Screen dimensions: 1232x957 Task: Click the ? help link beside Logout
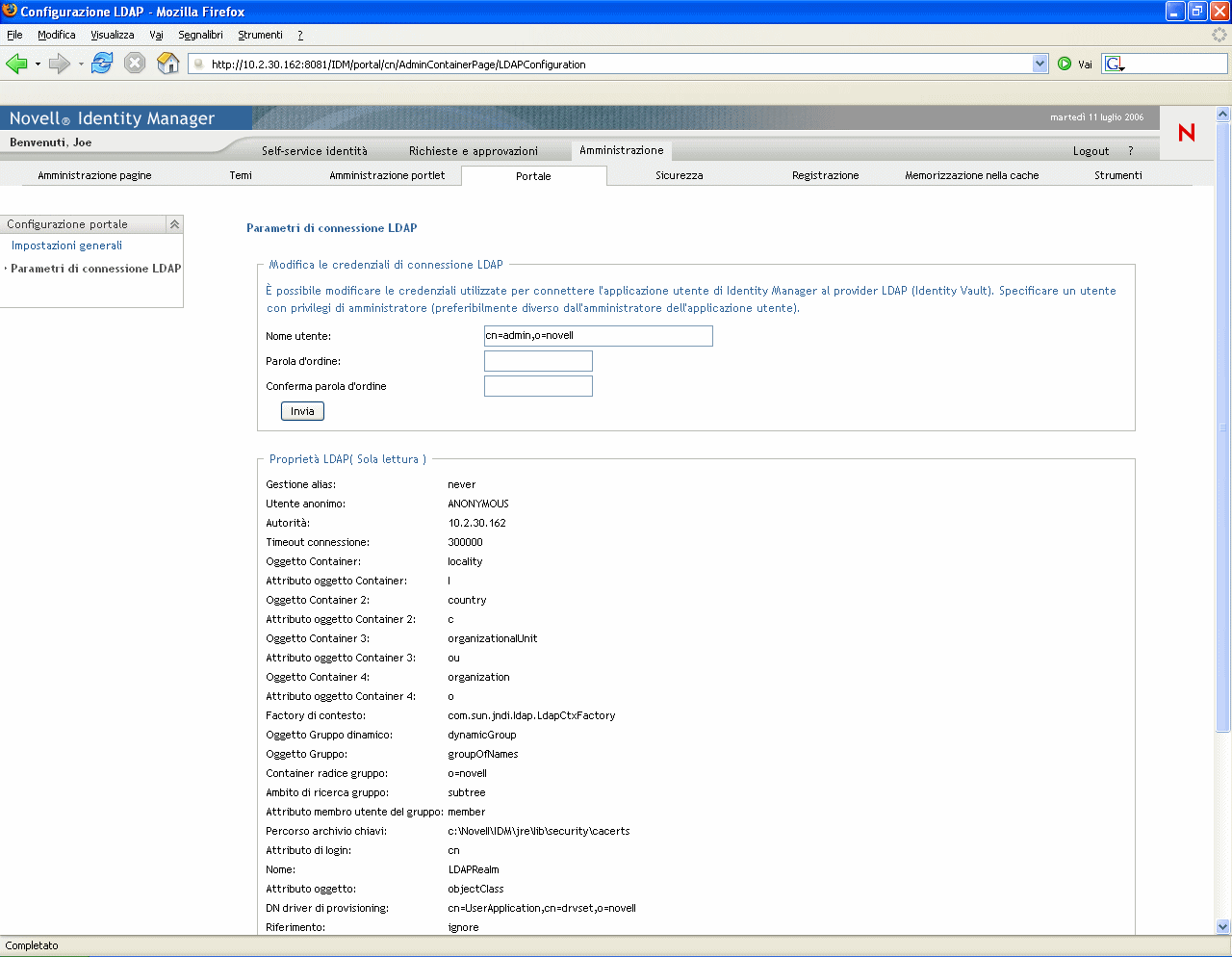coord(1131,151)
